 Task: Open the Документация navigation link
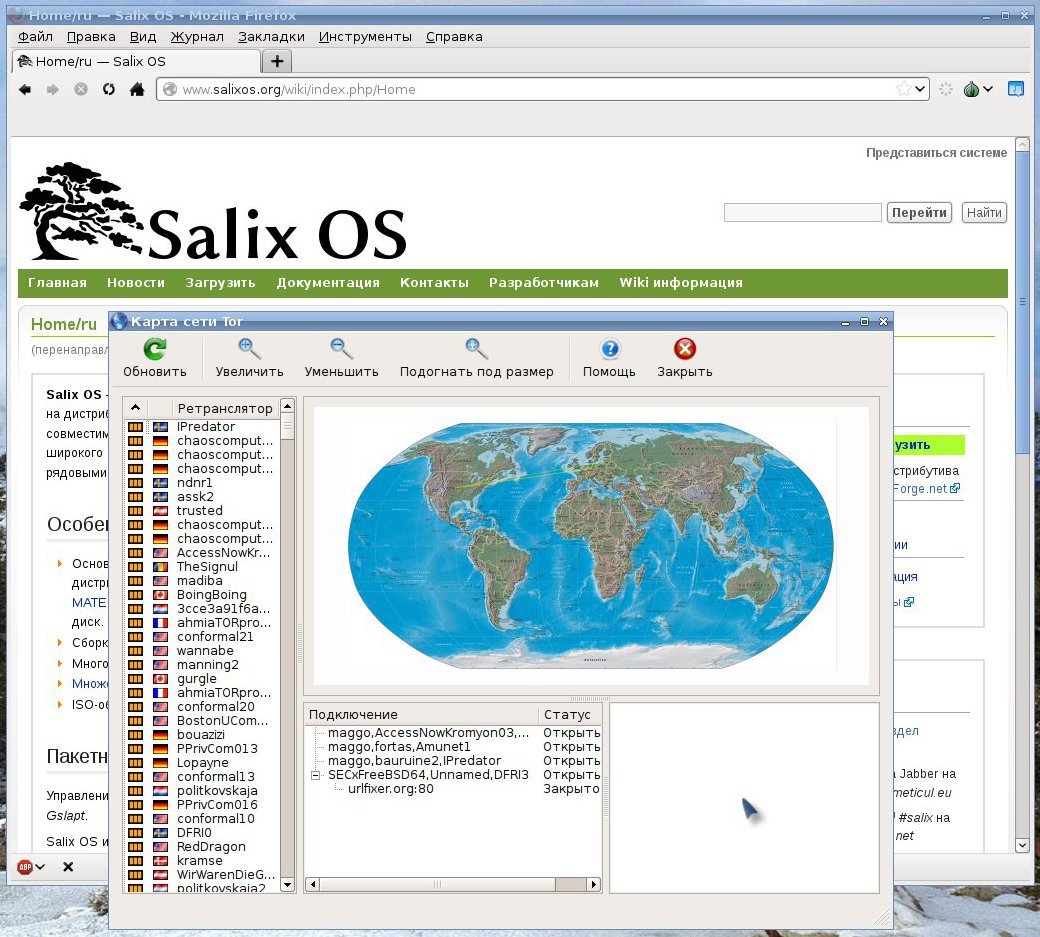point(328,282)
